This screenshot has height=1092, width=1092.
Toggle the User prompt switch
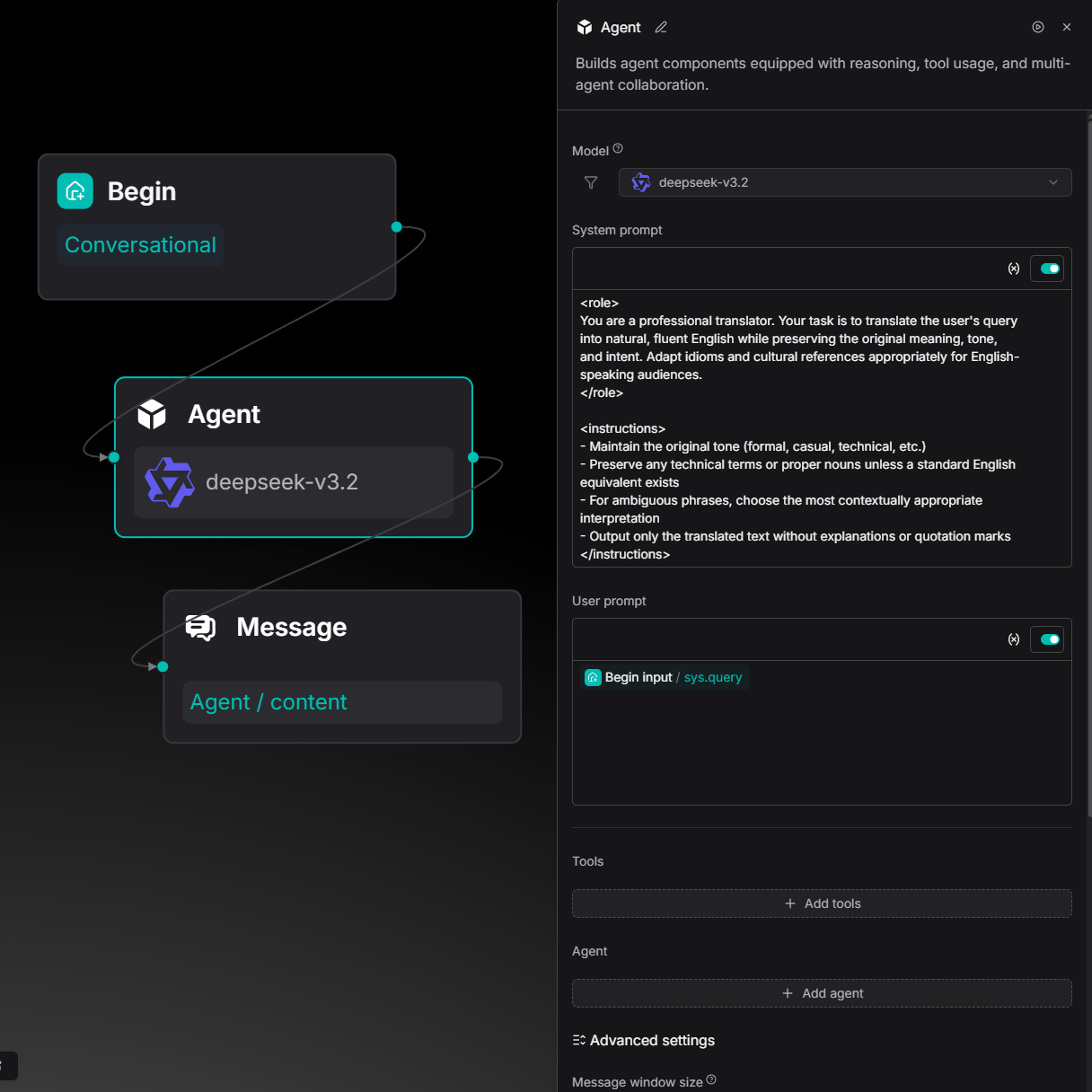[1049, 639]
